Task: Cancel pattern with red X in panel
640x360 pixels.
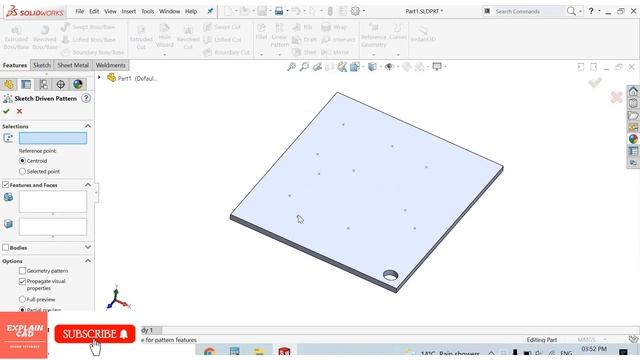Action: pos(19,111)
